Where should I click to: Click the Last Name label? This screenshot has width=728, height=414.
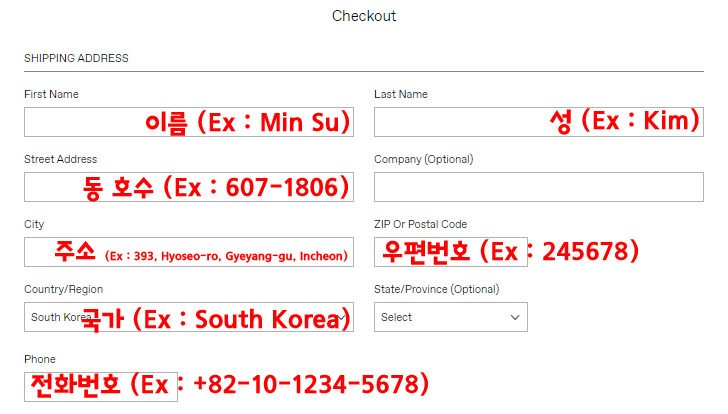click(x=401, y=94)
